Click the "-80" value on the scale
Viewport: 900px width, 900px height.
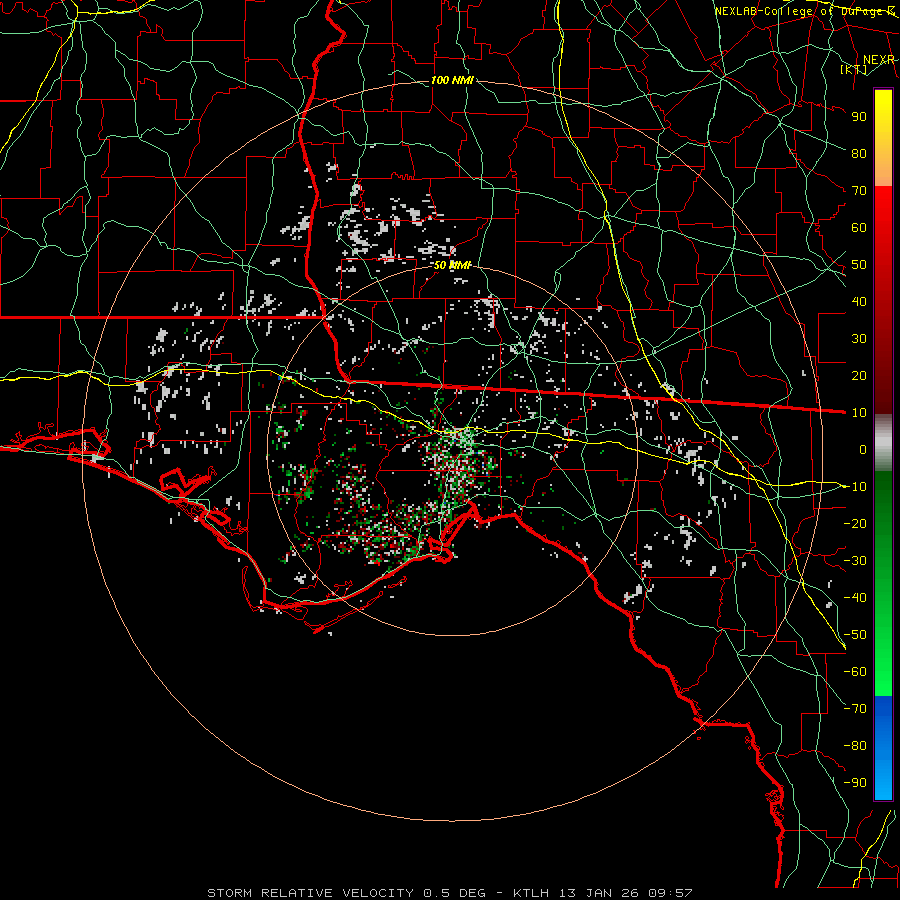point(855,746)
